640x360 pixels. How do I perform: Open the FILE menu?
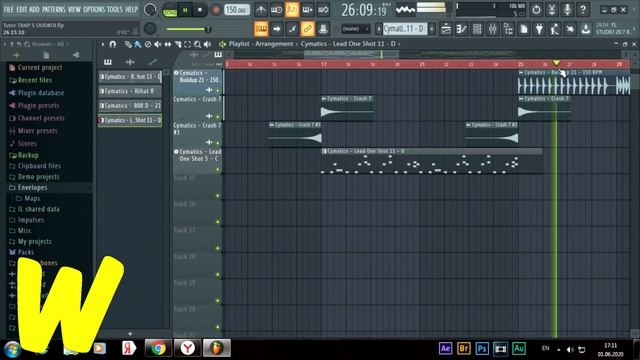[x=8, y=9]
